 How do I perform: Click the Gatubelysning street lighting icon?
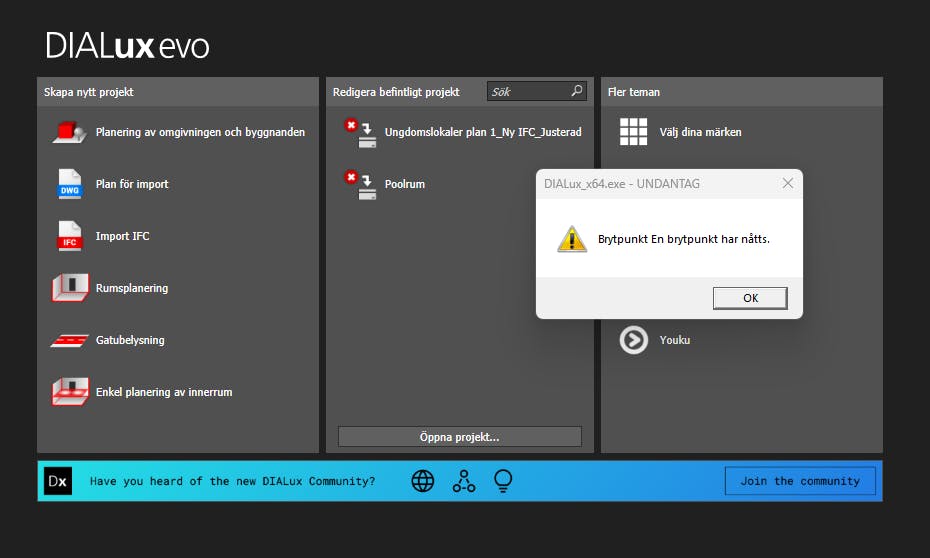pyautogui.click(x=69, y=340)
